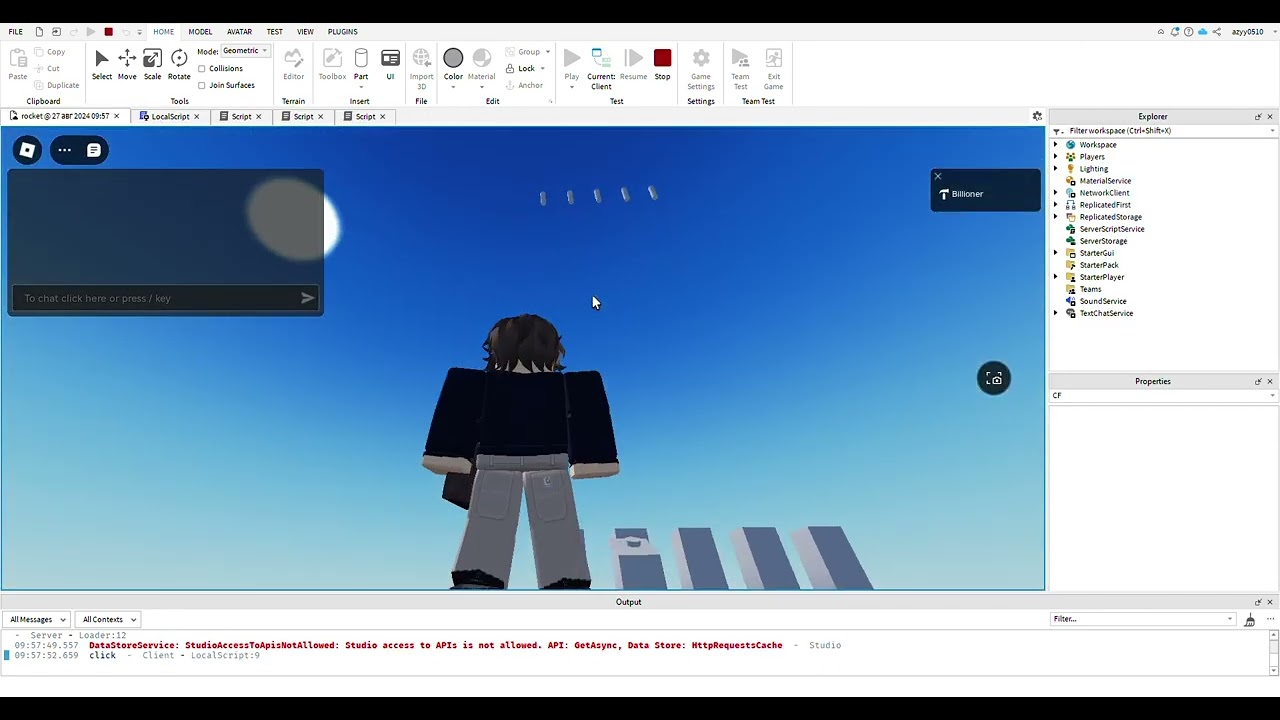Open Game Settings
Screen dimensions: 1280x720
pos(701,67)
